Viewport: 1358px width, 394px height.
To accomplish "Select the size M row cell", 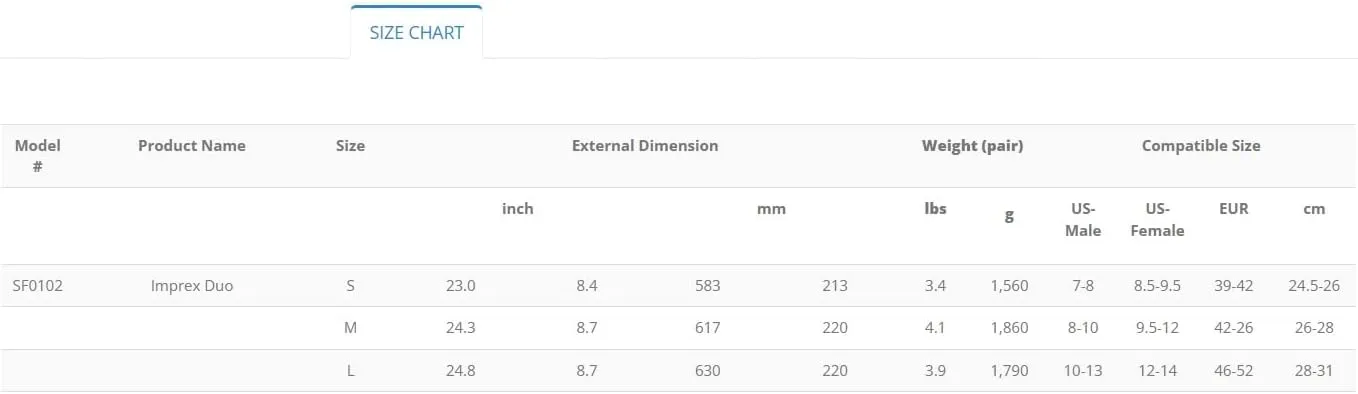I will (x=350, y=327).
